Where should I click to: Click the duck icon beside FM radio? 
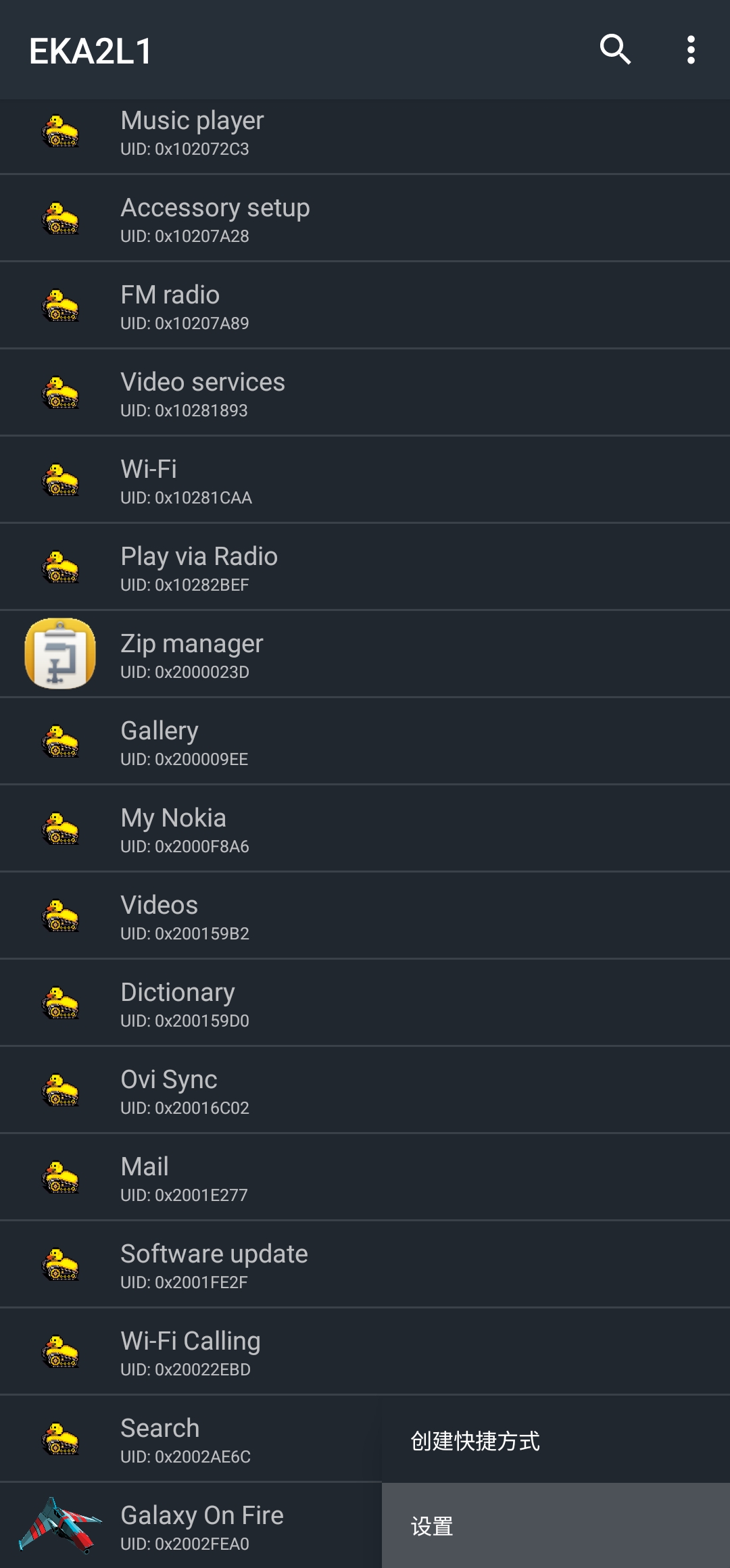[x=60, y=305]
